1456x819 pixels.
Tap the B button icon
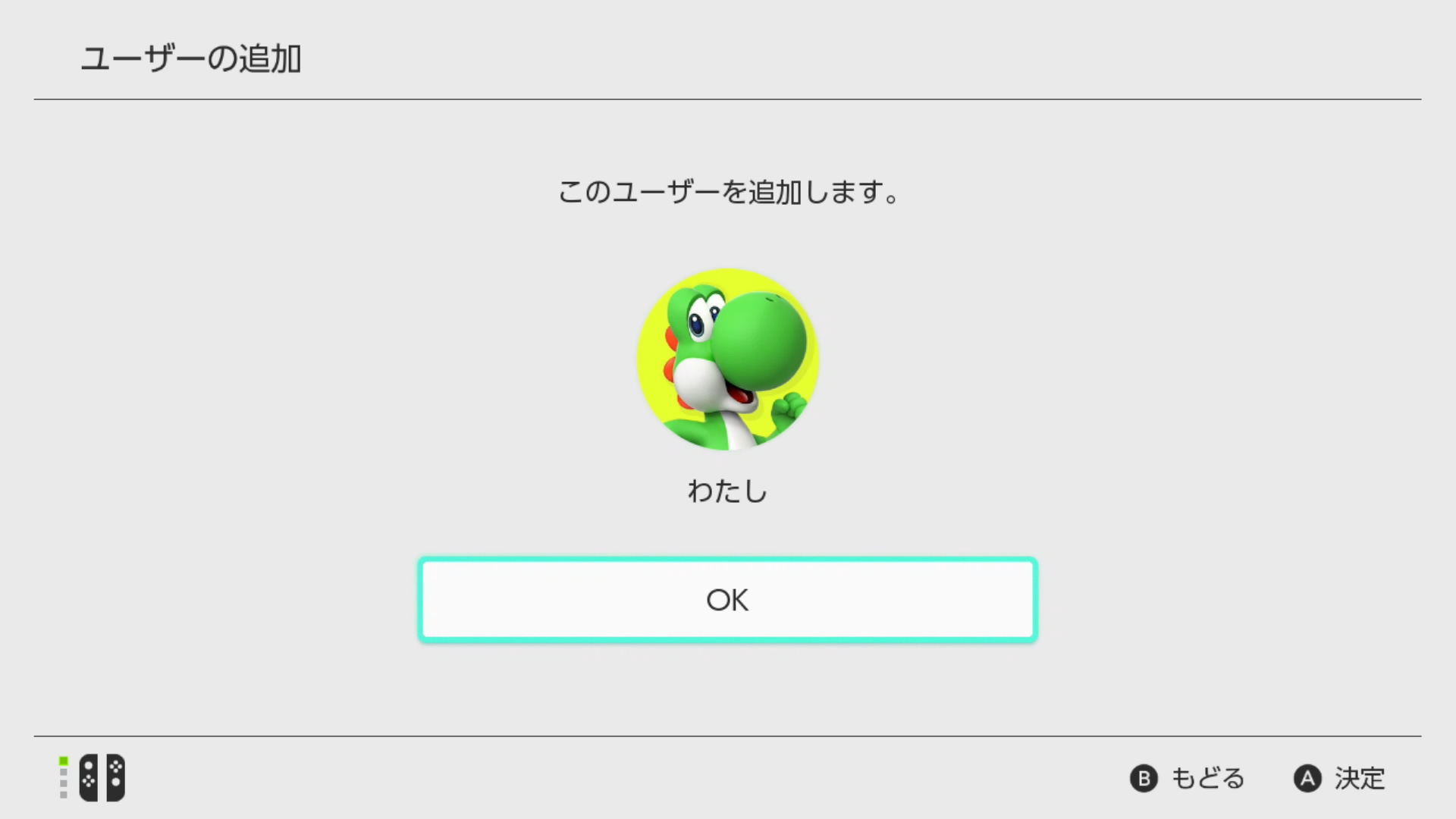click(x=1144, y=779)
